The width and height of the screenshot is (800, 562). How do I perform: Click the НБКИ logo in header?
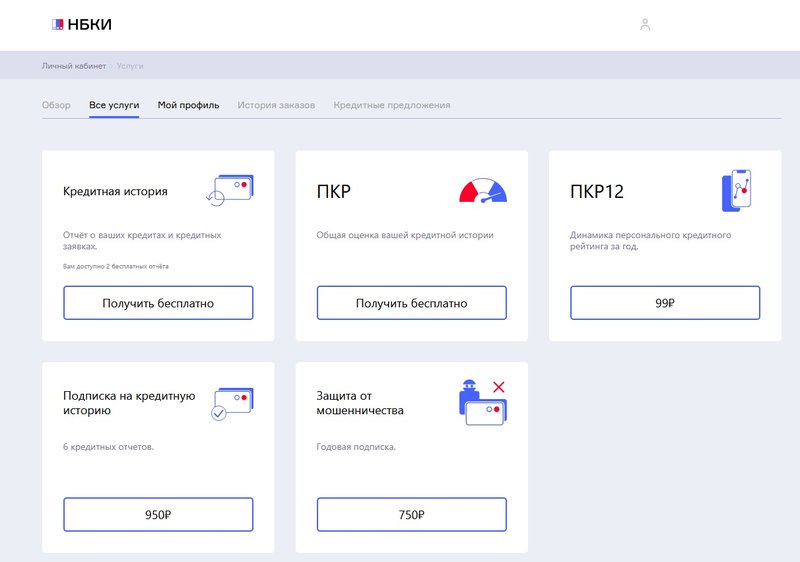[x=80, y=24]
